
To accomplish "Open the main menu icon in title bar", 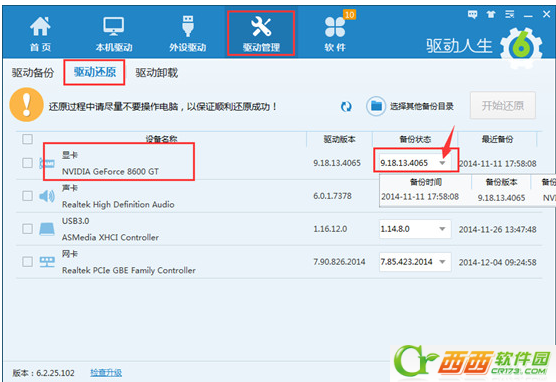I will click(x=510, y=15).
